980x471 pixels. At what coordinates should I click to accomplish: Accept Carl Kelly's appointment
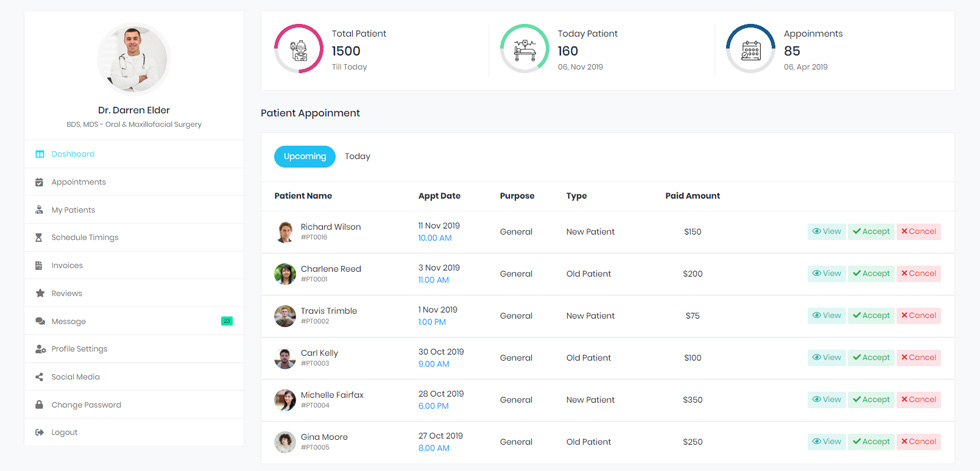871,357
